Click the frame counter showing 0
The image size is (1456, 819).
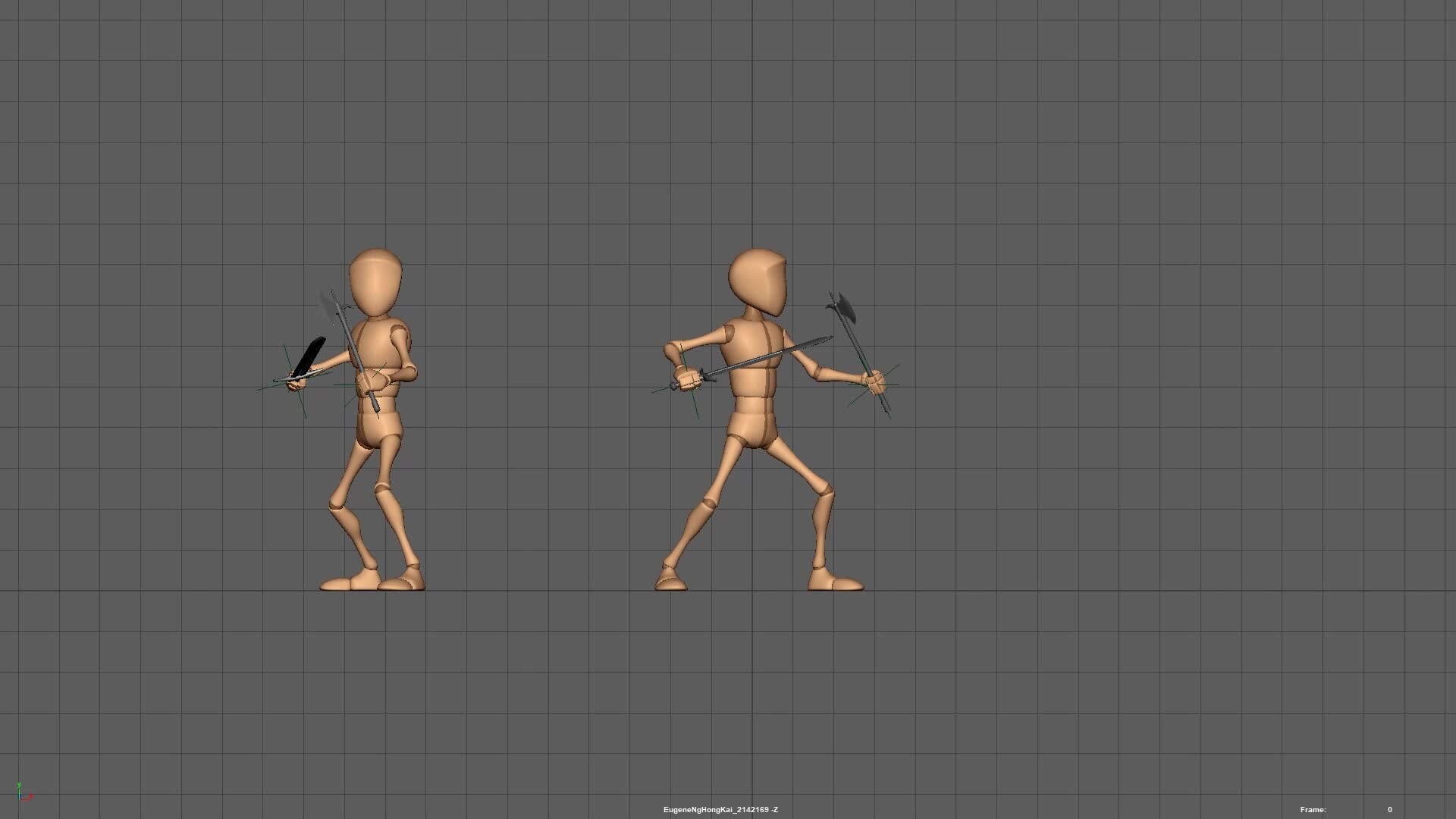pyautogui.click(x=1390, y=810)
